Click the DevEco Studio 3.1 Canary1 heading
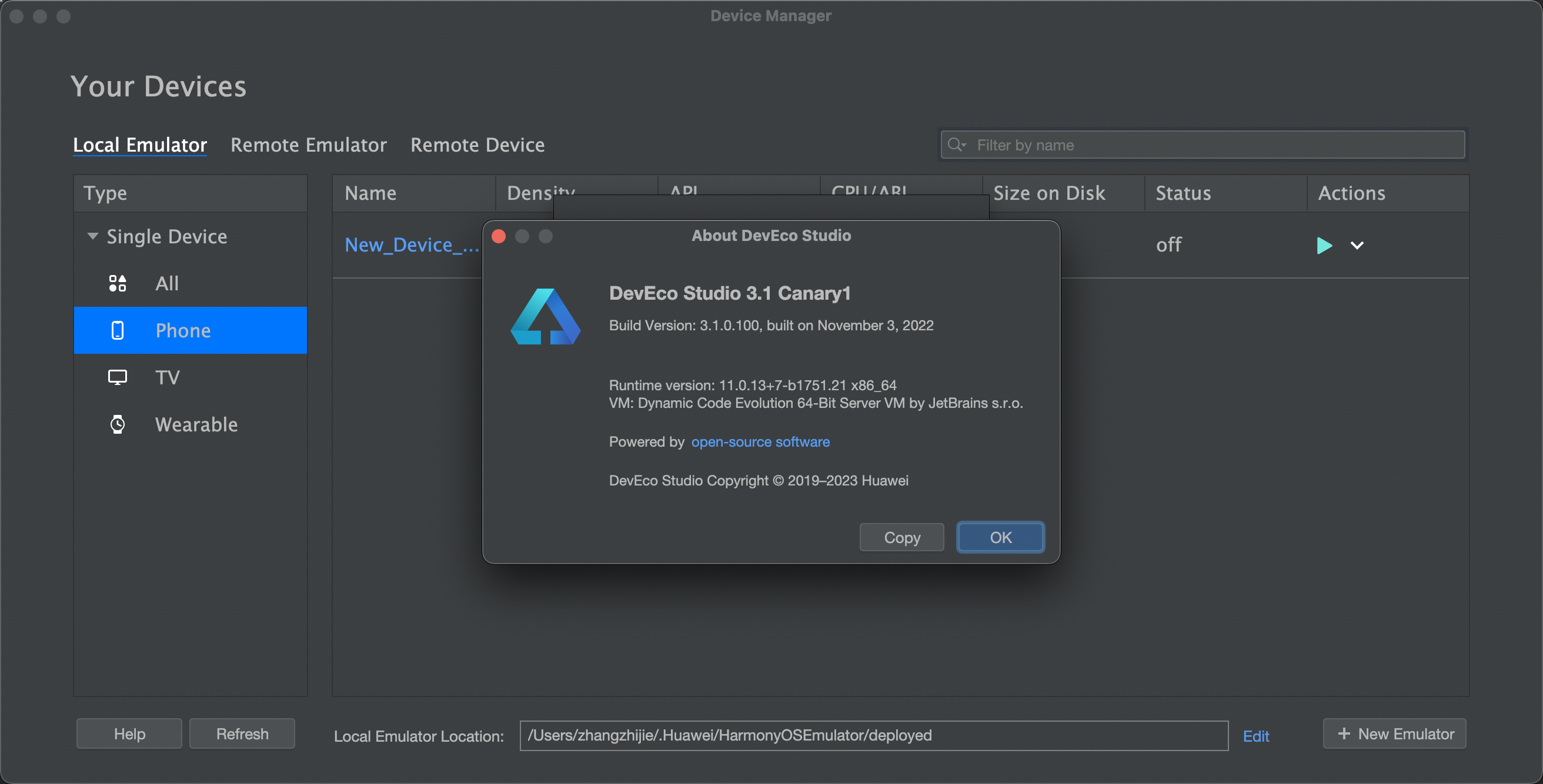The height and width of the screenshot is (784, 1543). (x=730, y=293)
